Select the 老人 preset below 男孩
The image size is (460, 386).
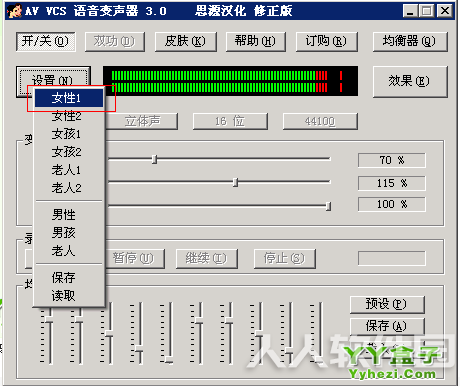click(69, 251)
